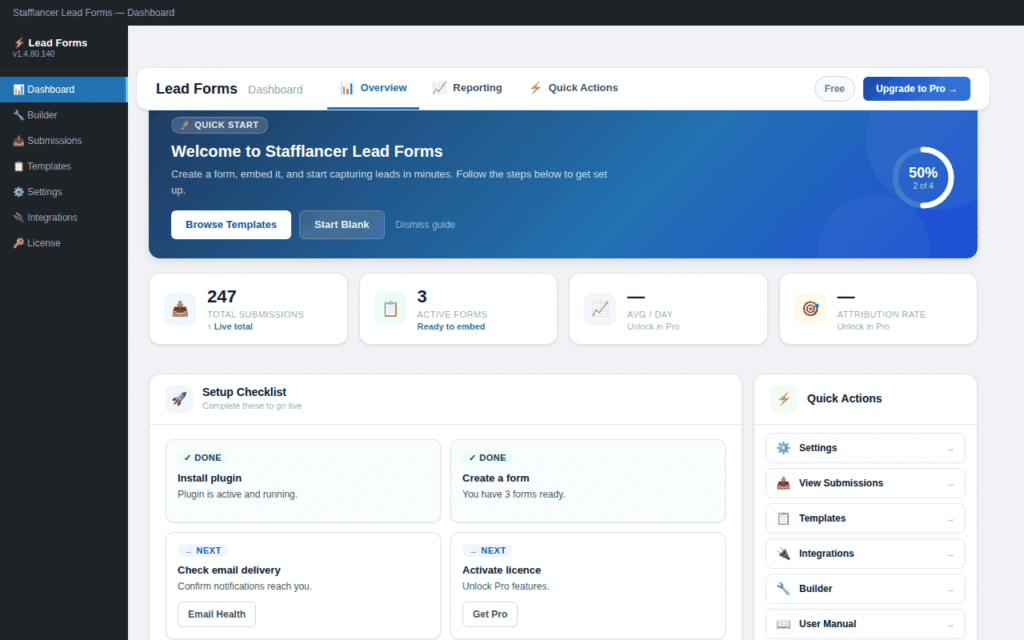
Task: Click the Quick Actions tab lightning icon
Action: (536, 88)
